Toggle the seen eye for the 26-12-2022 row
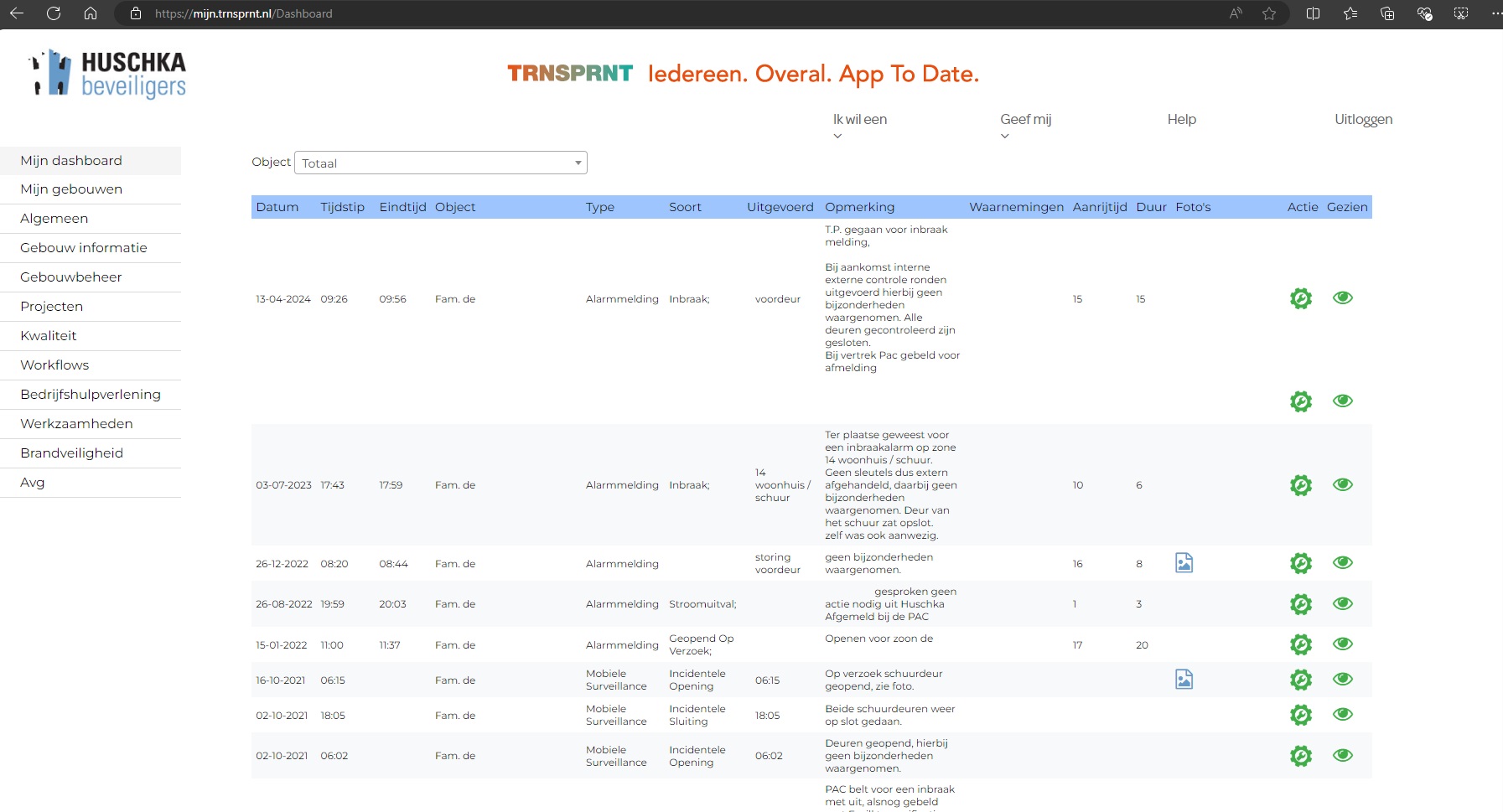1503x812 pixels. click(1343, 562)
